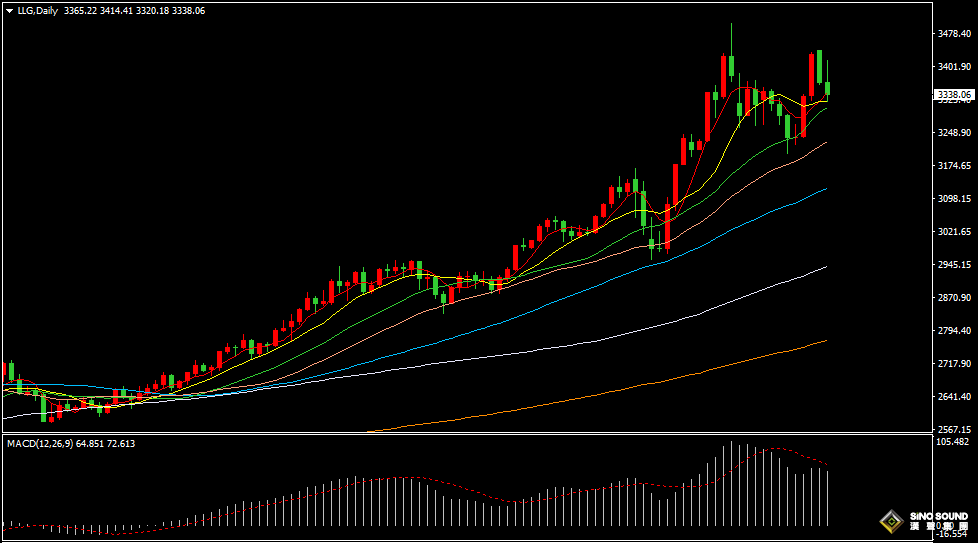Select the tallest green candle at chart peak
Screen dimensions: 978x543
731,65
